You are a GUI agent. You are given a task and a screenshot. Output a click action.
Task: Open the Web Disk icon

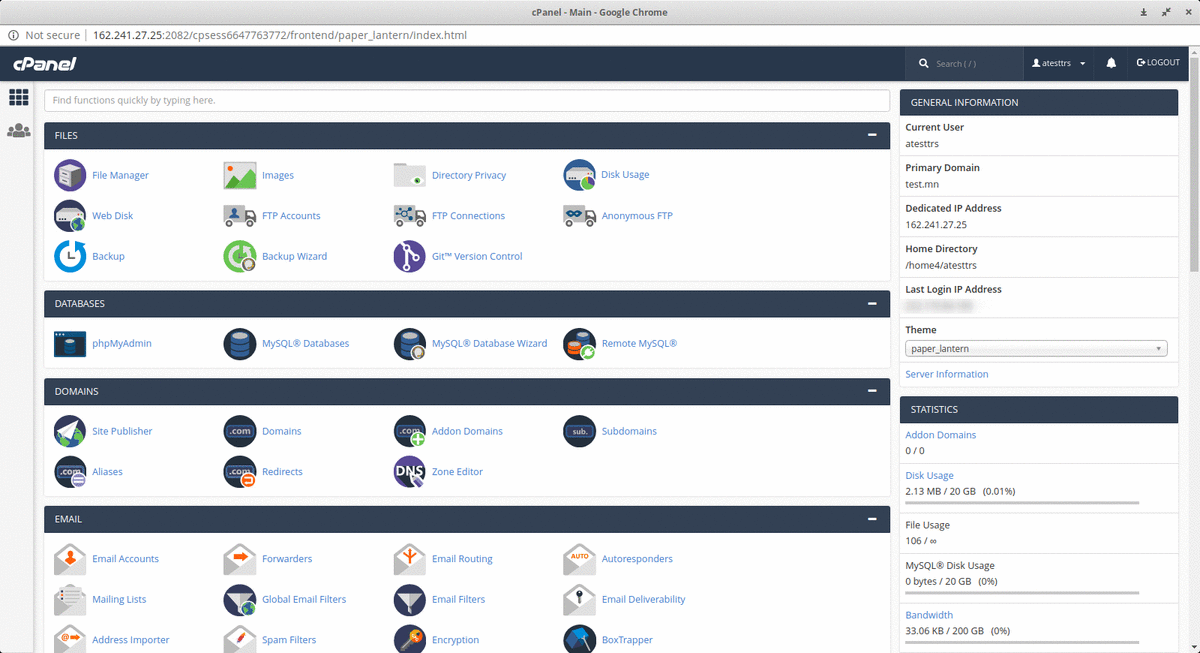click(x=70, y=216)
